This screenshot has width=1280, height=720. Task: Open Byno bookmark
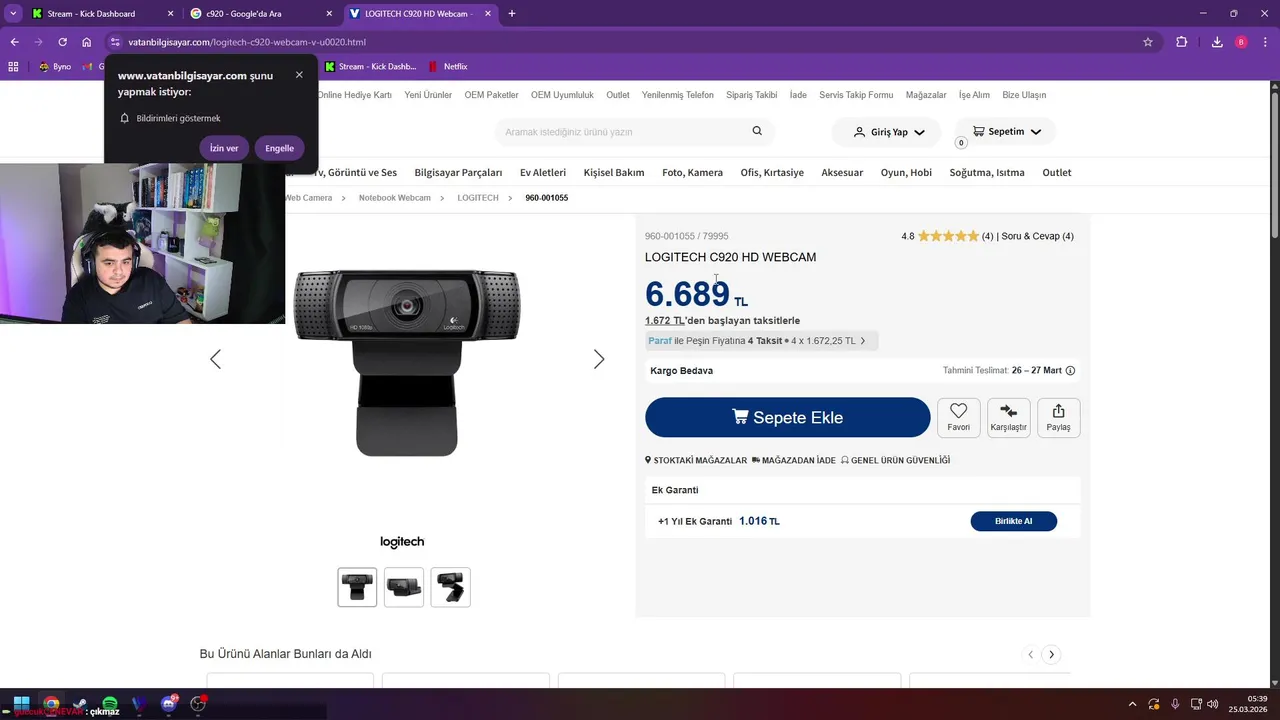(x=55, y=67)
